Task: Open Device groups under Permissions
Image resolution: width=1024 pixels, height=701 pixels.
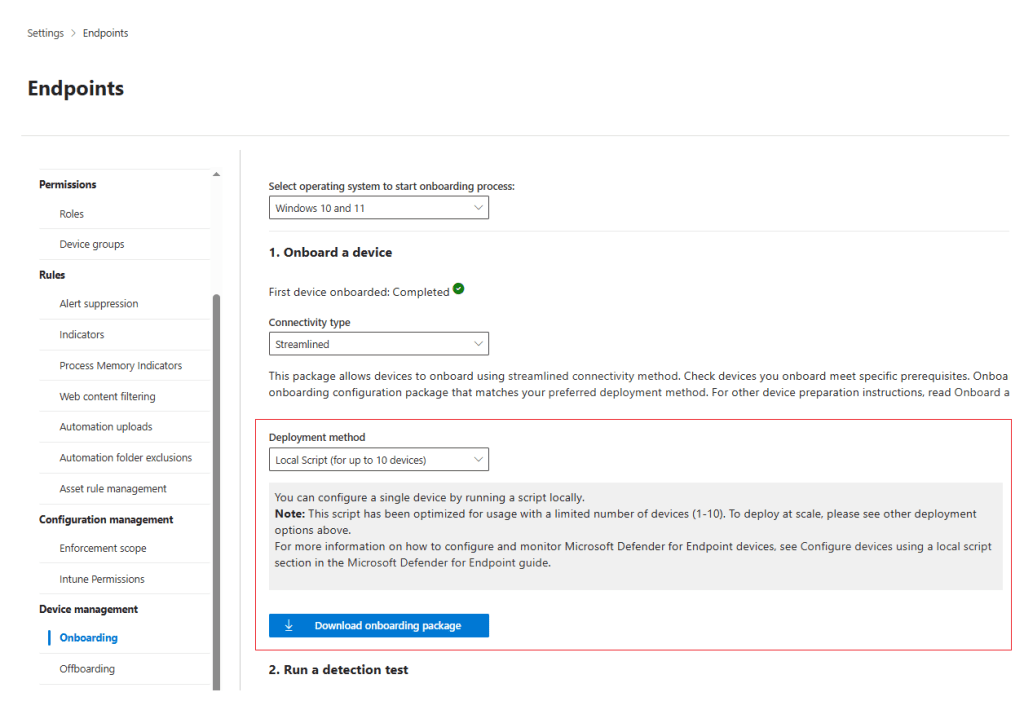Action: [93, 243]
